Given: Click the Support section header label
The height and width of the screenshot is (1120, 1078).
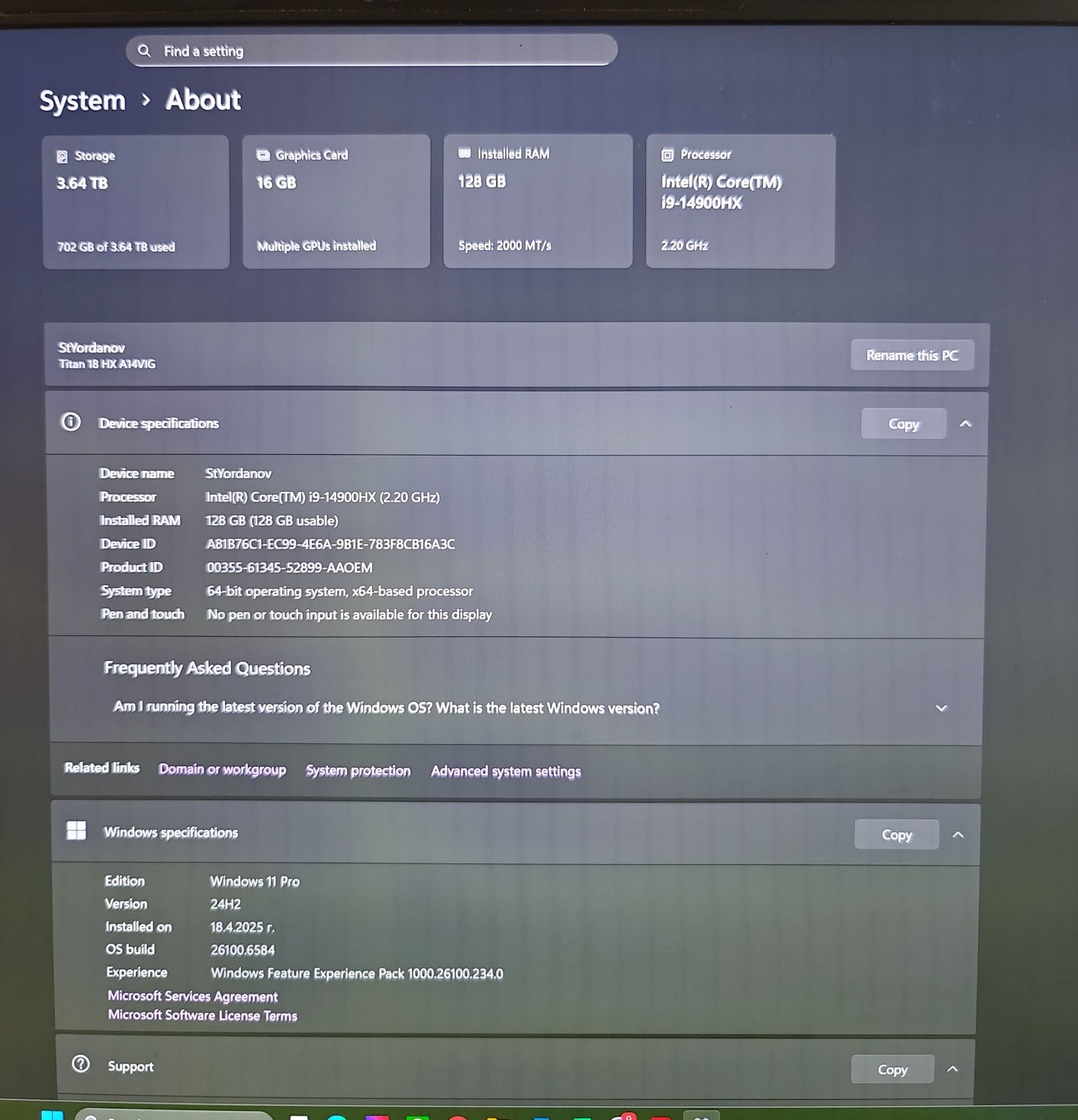Looking at the screenshot, I should coord(131,1067).
